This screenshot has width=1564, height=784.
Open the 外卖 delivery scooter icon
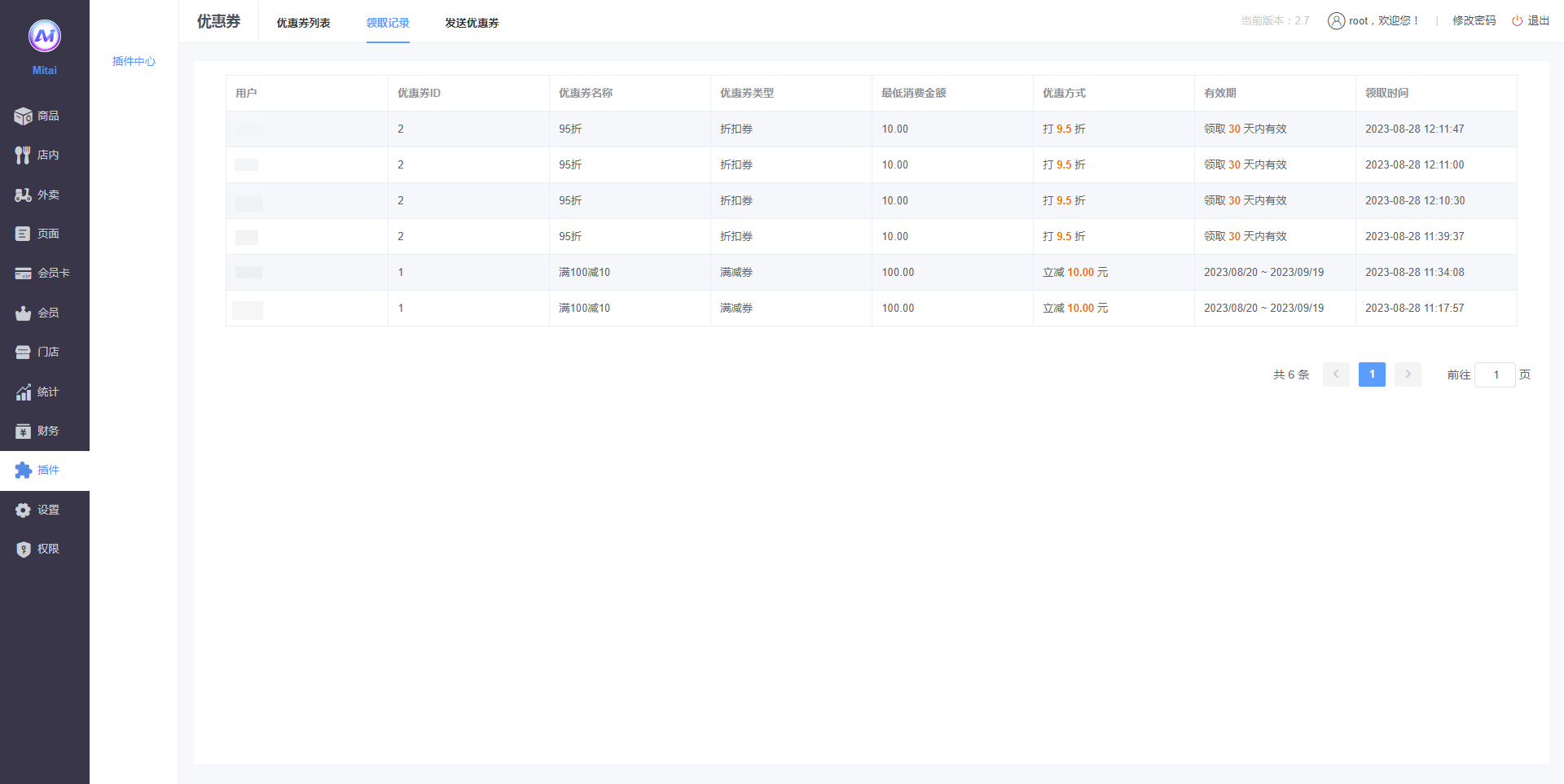tap(23, 195)
